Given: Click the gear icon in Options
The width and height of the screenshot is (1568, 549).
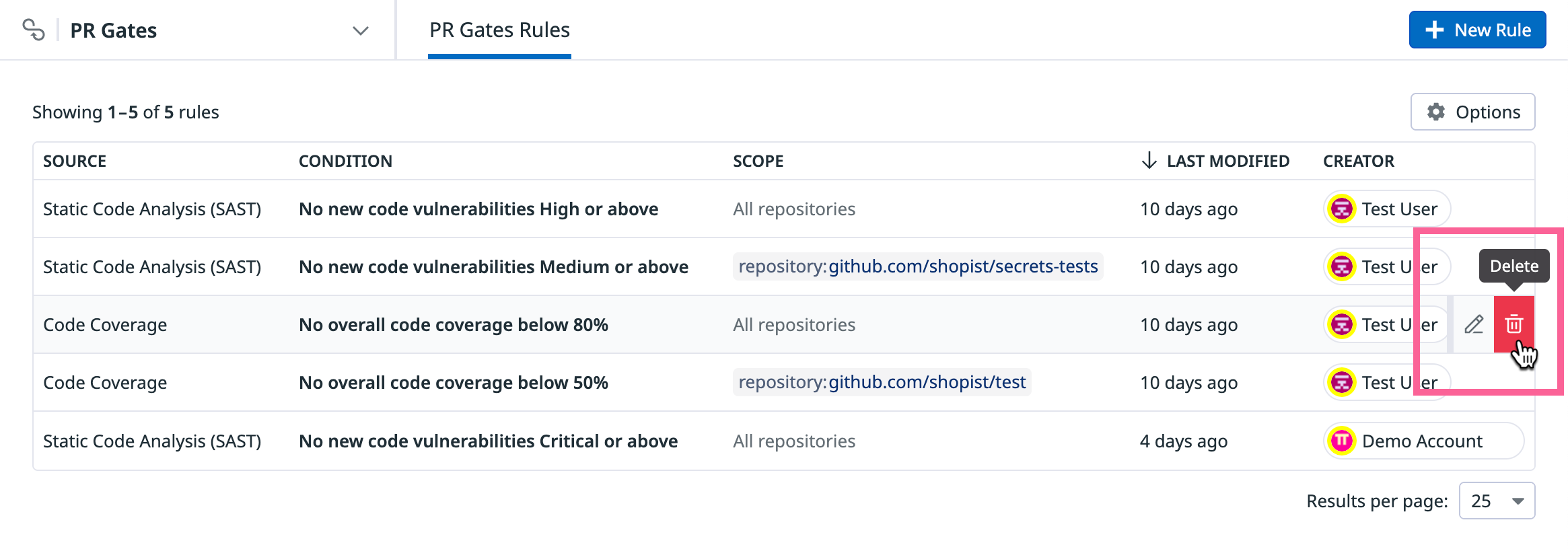Looking at the screenshot, I should 1435,112.
